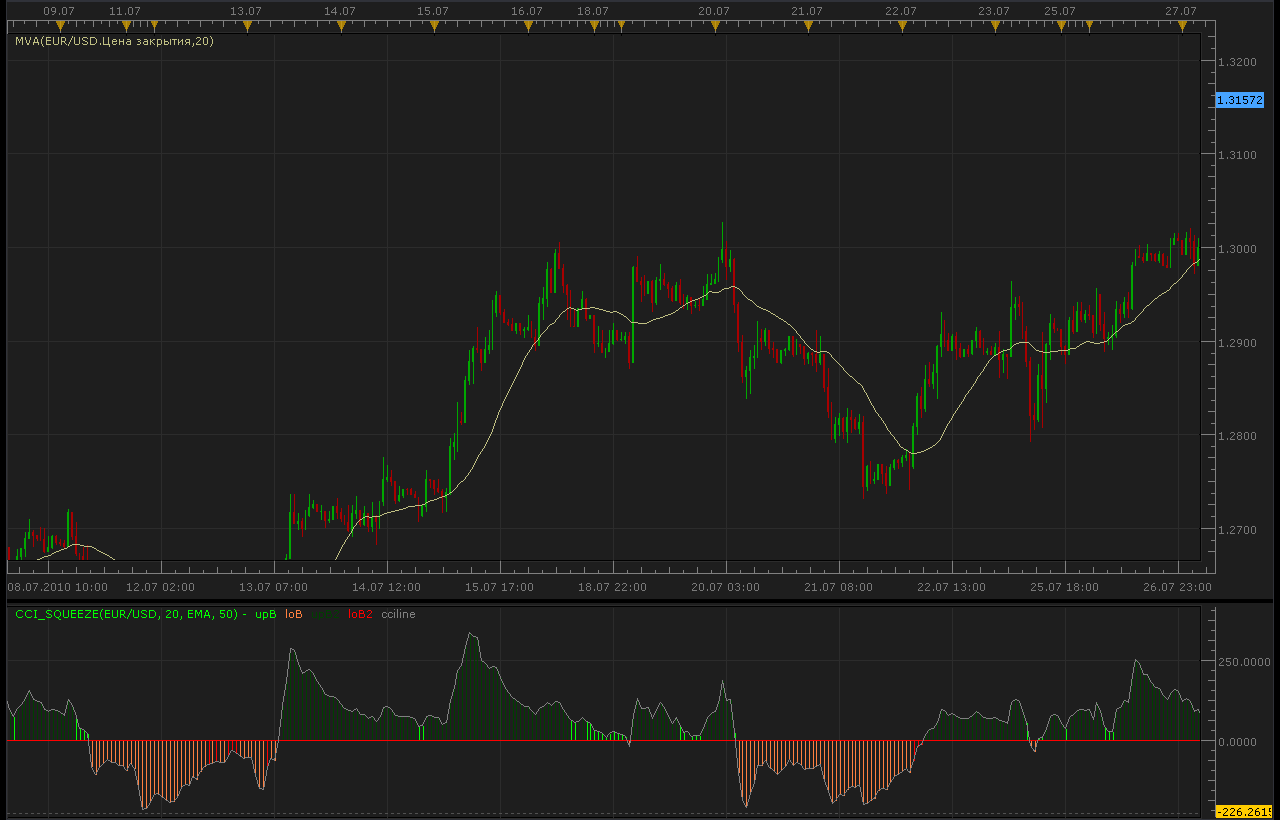The width and height of the screenshot is (1280, 820).
Task: Click the 1.3200 price axis label
Action: [x=1237, y=62]
